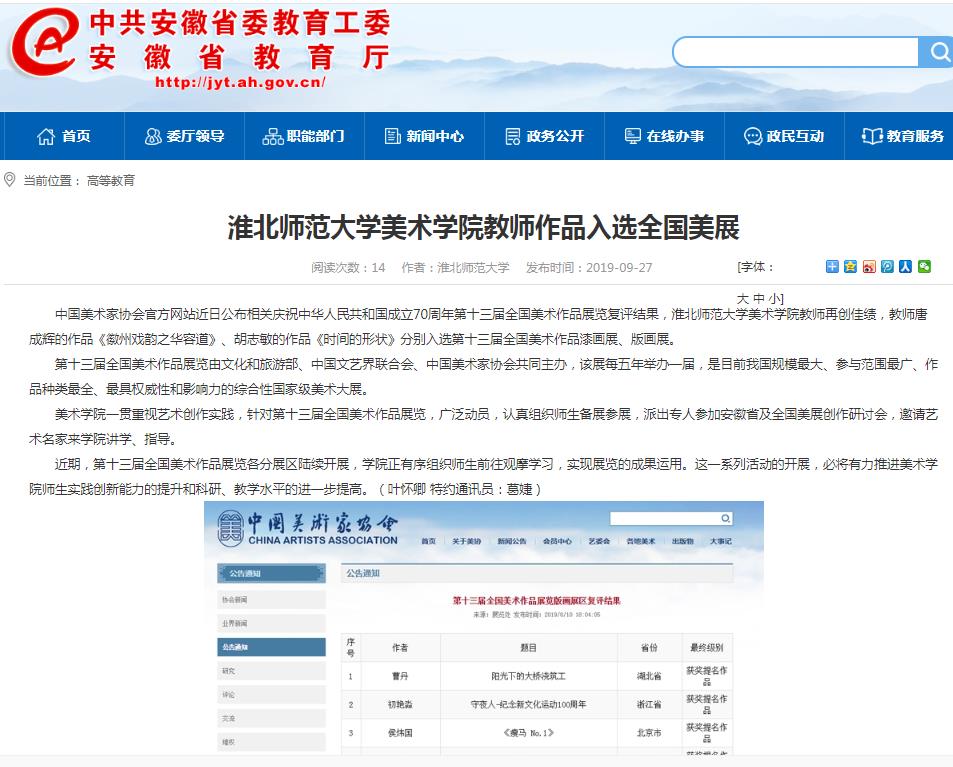Open the 政务公开 menu item
This screenshot has width=953, height=767.
pos(545,136)
